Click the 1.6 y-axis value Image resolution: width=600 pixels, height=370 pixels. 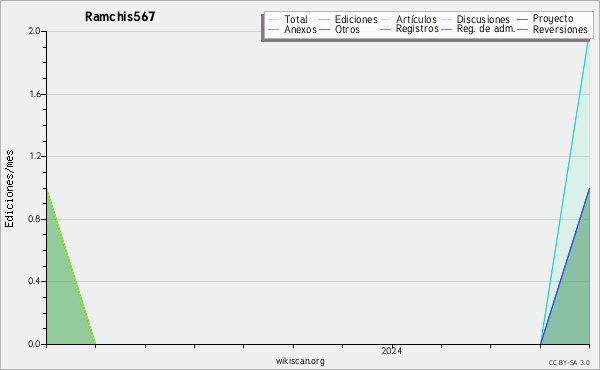pyautogui.click(x=35, y=94)
